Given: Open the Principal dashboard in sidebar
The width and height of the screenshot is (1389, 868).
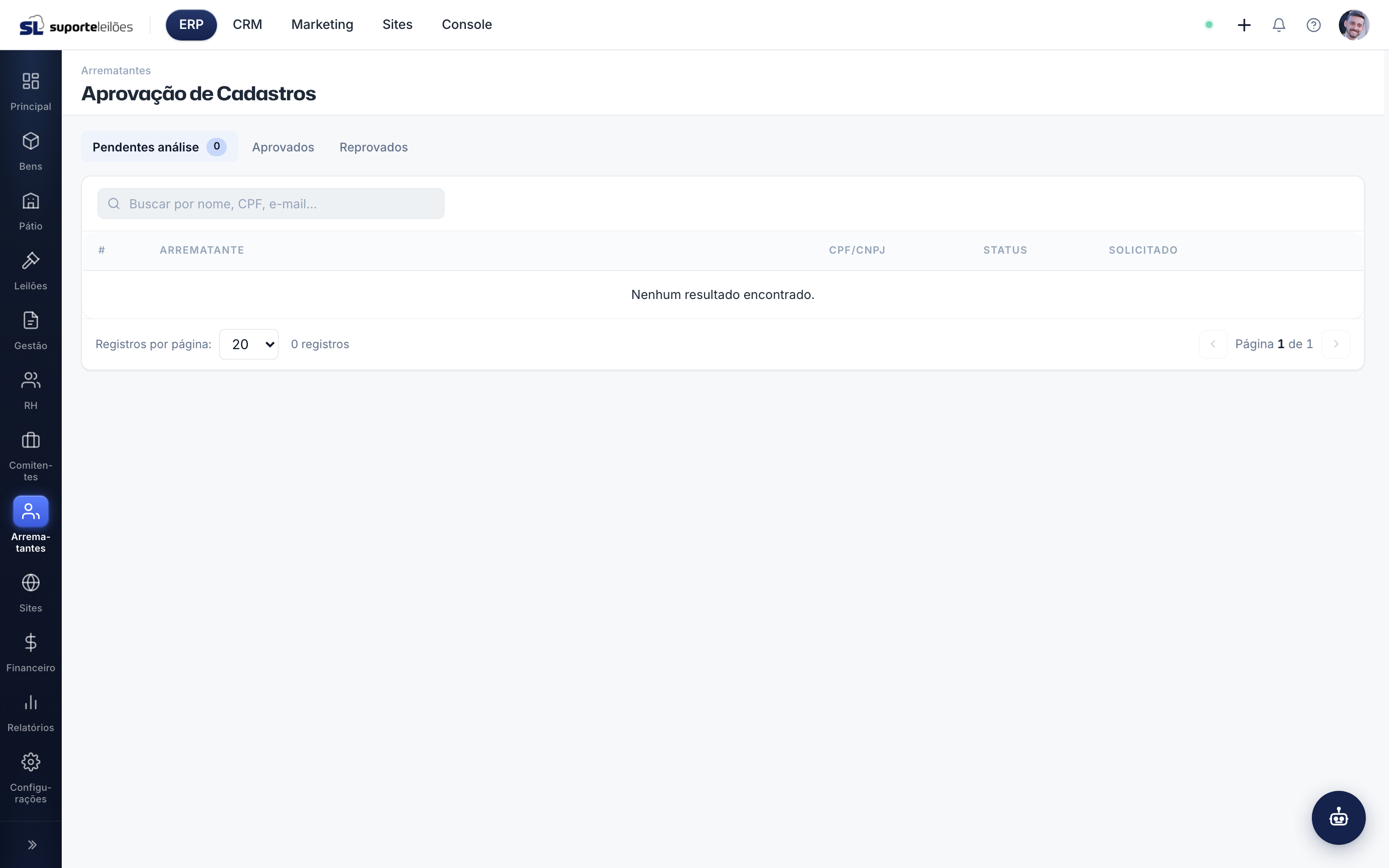Looking at the screenshot, I should [x=30, y=91].
